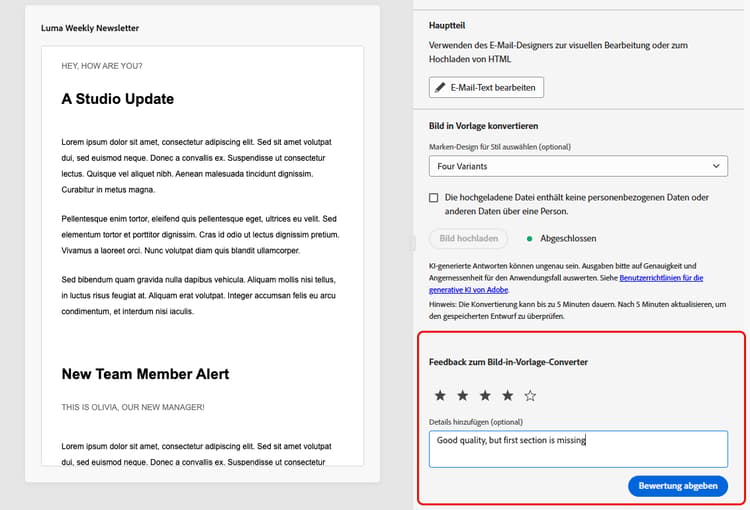This screenshot has width=750, height=510.
Task: Click the New Team Member Alert heading
Action: (x=145, y=374)
